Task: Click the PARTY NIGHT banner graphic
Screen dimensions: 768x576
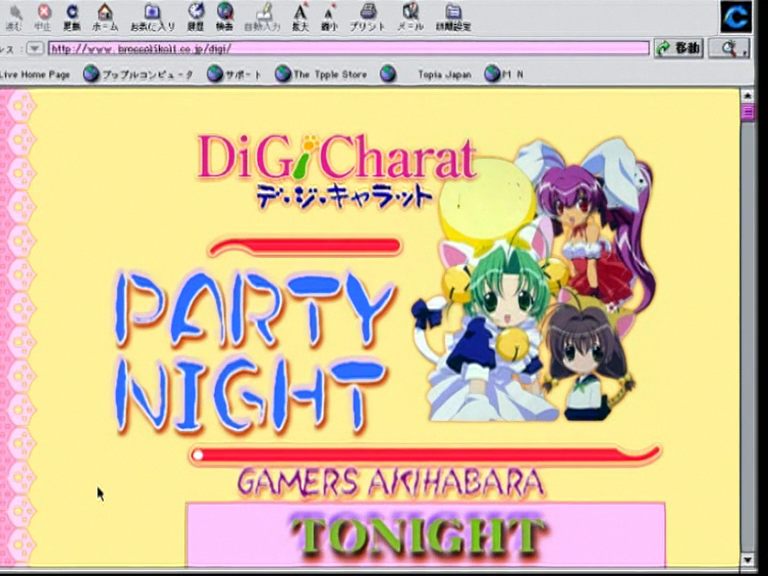Action: click(255, 352)
